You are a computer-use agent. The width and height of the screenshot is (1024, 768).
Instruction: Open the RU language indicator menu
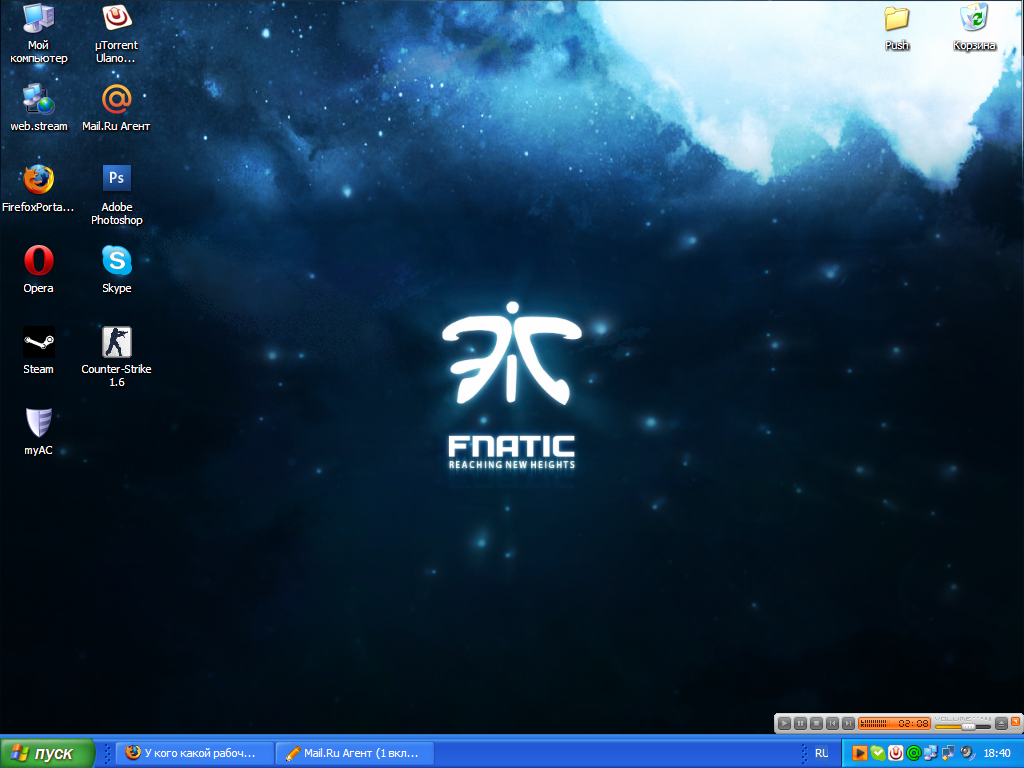tap(821, 753)
